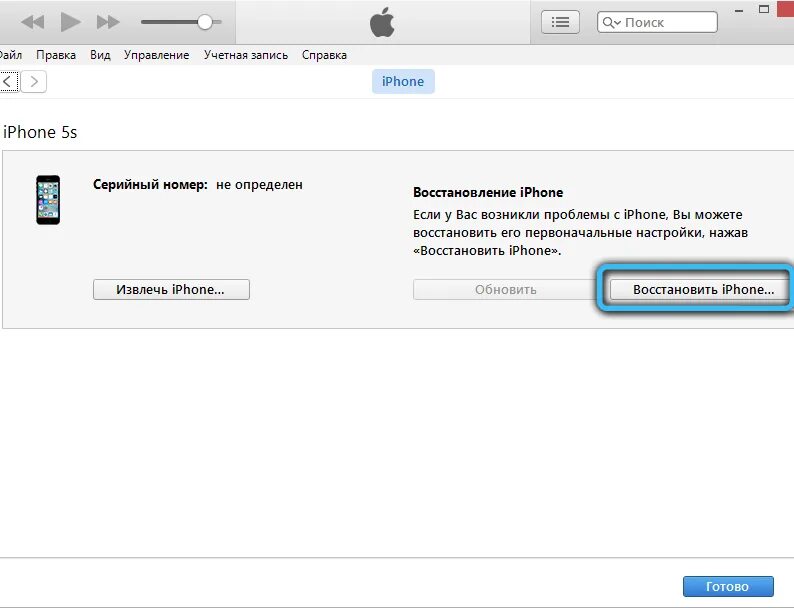
Task: Open the Вид menu
Action: (100, 55)
